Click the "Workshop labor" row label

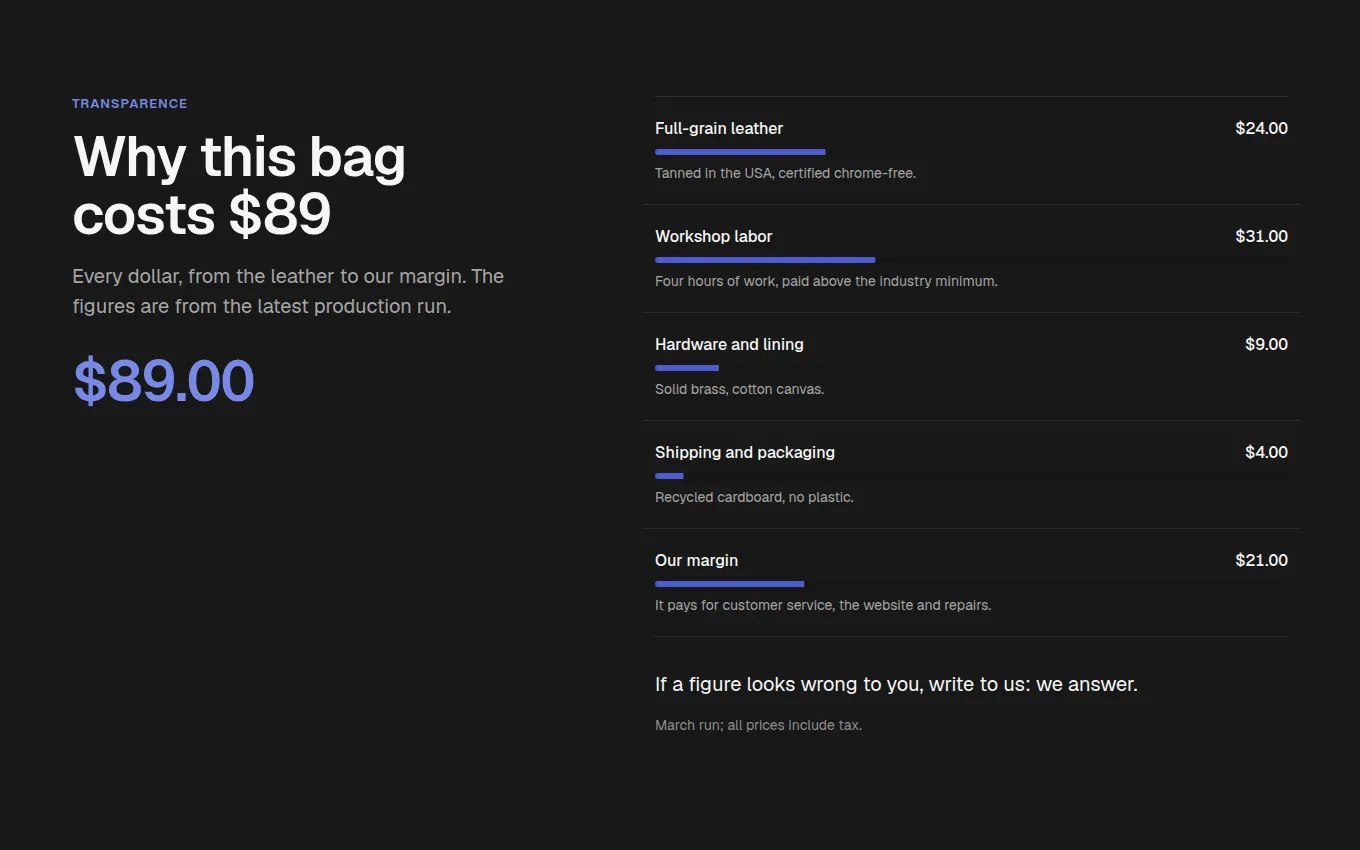(714, 236)
